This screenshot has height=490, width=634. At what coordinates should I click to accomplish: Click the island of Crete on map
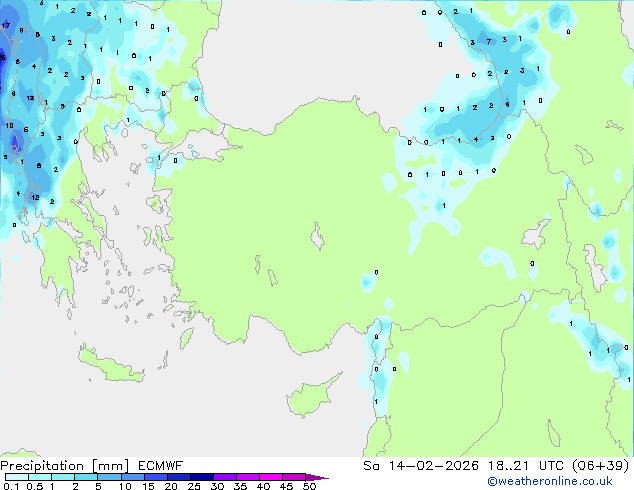coord(110,365)
